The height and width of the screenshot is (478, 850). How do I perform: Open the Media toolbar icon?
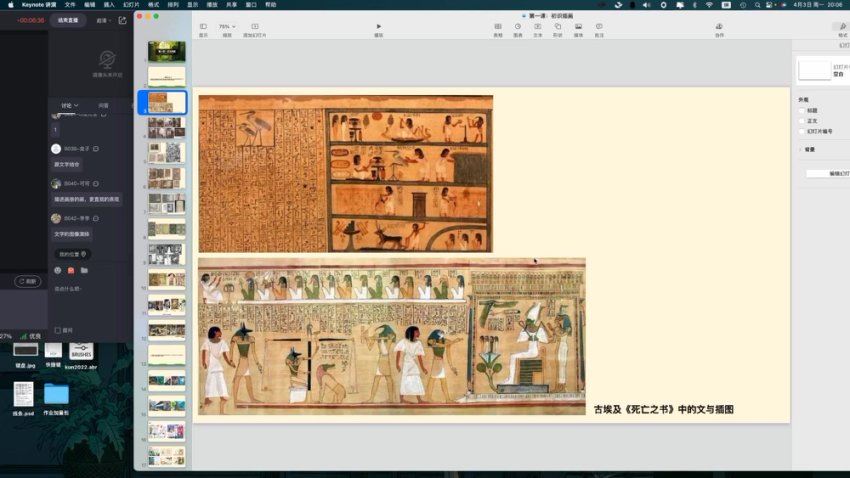tap(578, 27)
